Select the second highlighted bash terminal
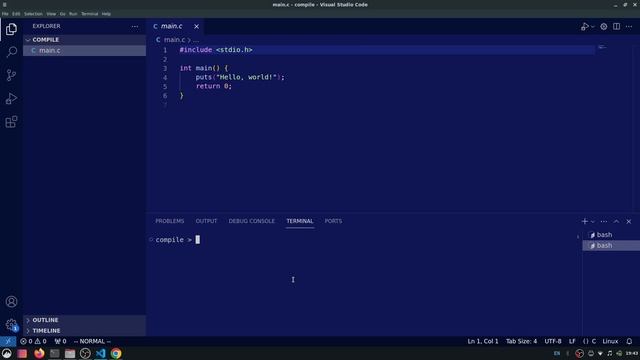The width and height of the screenshot is (640, 360). 611,245
